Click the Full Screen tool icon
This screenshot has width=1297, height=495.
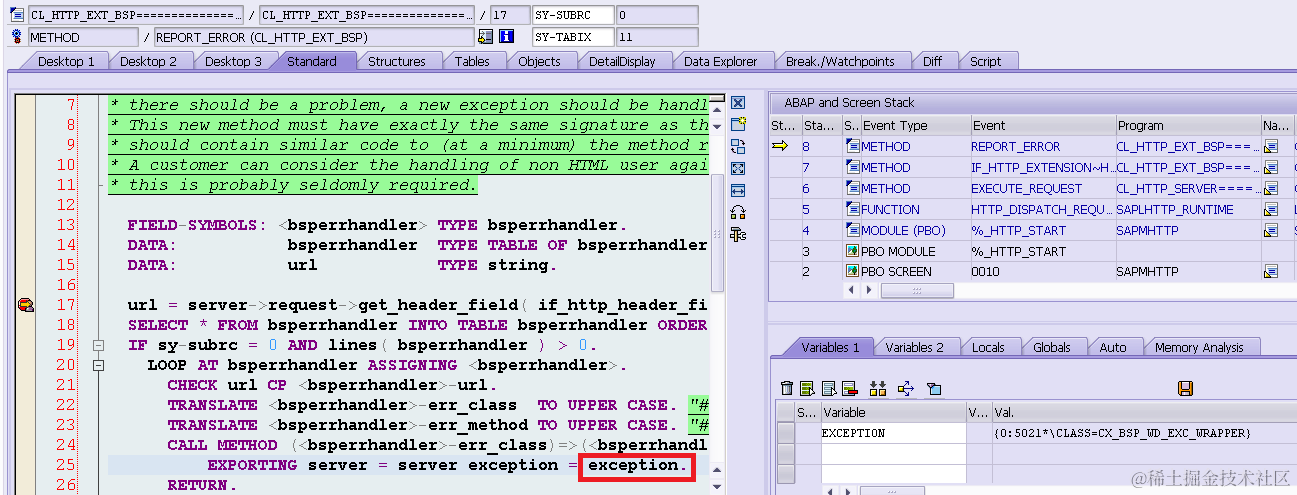tap(738, 169)
